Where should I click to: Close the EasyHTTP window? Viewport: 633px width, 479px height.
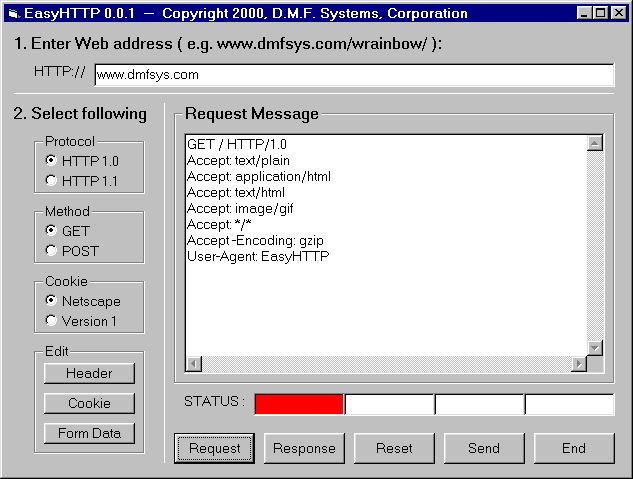pos(618,13)
